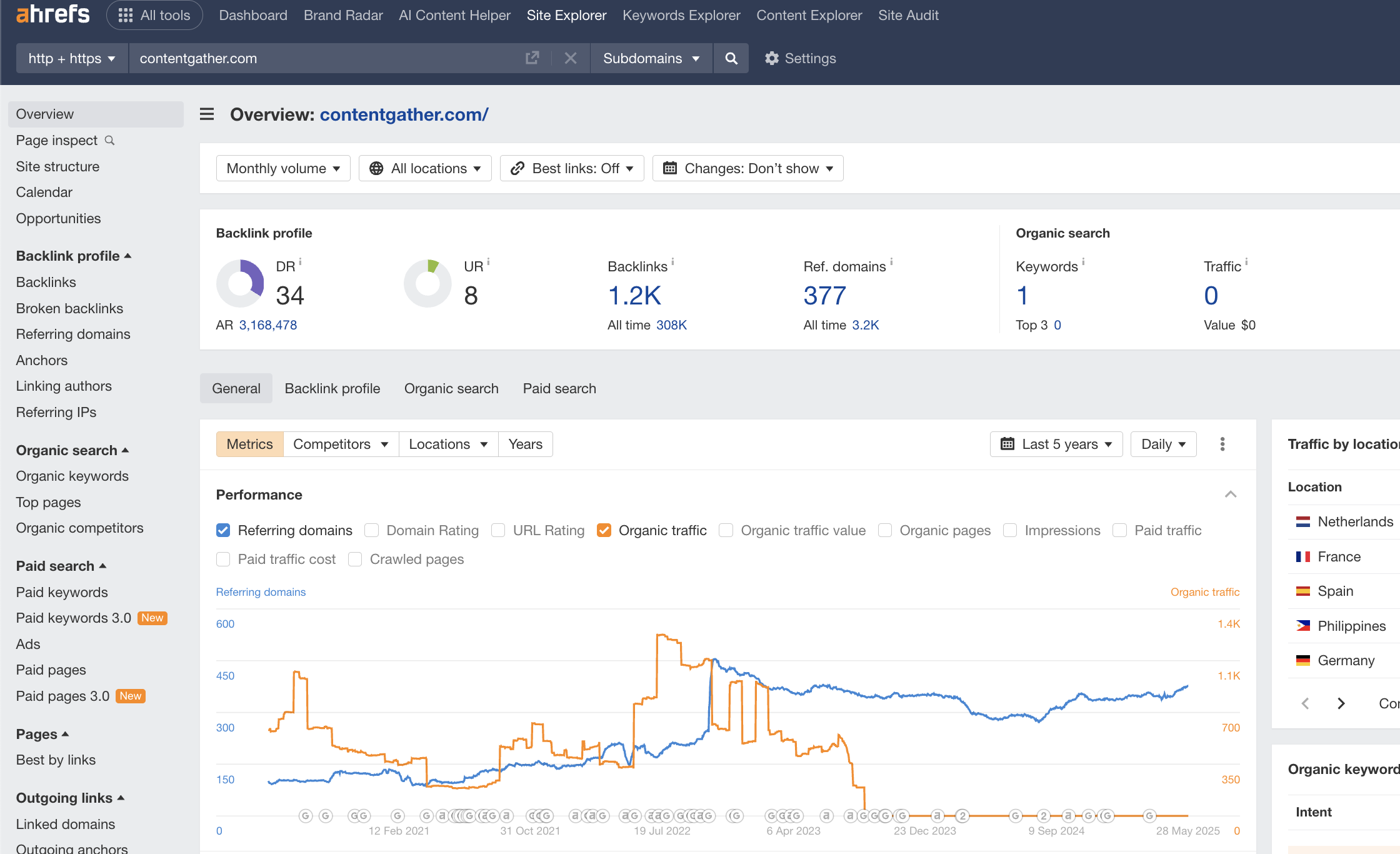The width and height of the screenshot is (1400, 854).
Task: Switch to the Backlink profile tab
Action: point(332,388)
